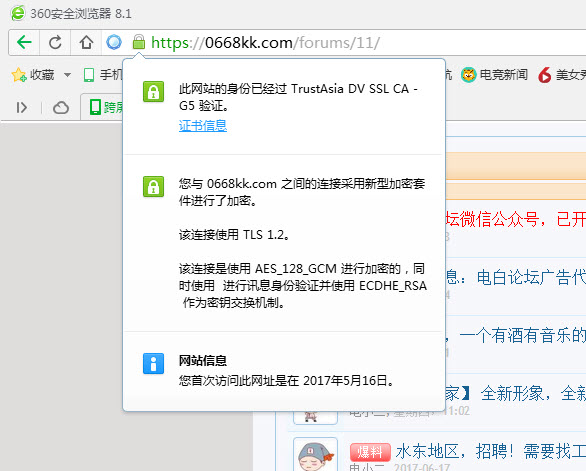Screen dimensions: 586x471
Task: Click the cartoon avatar thumbnail beside 爆料
Action: 315,455
